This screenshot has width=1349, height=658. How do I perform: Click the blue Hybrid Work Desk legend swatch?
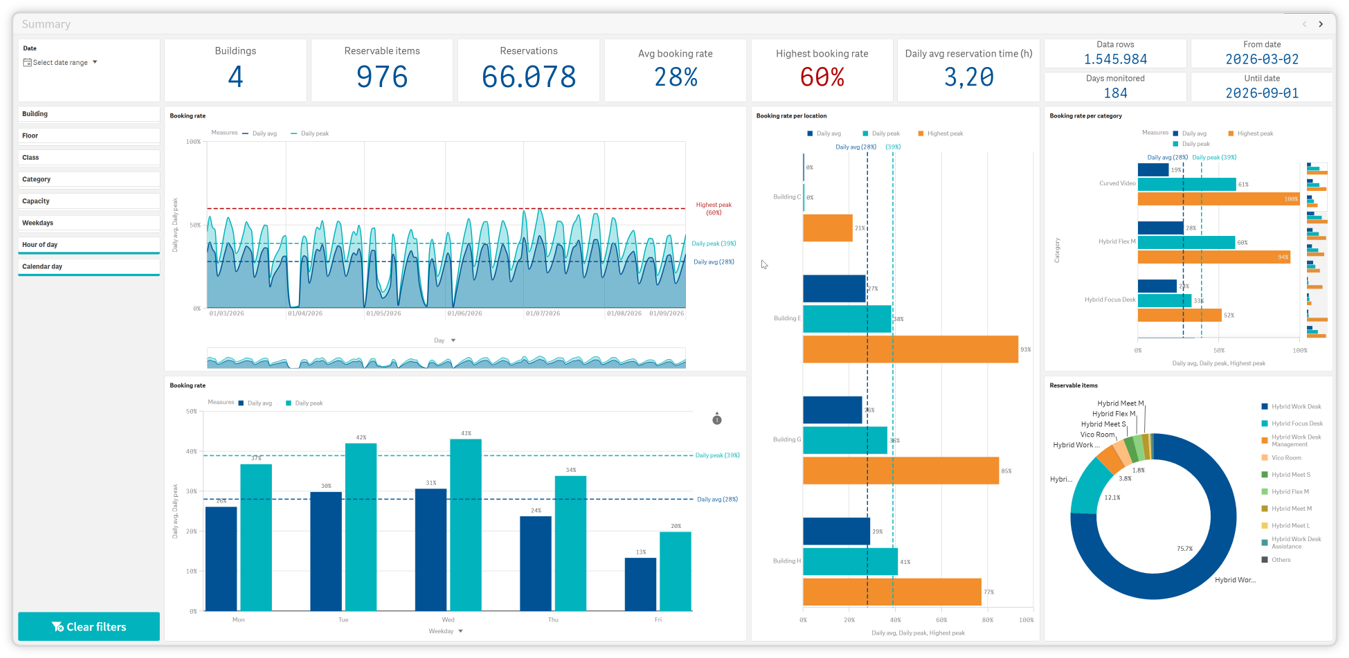click(1265, 407)
